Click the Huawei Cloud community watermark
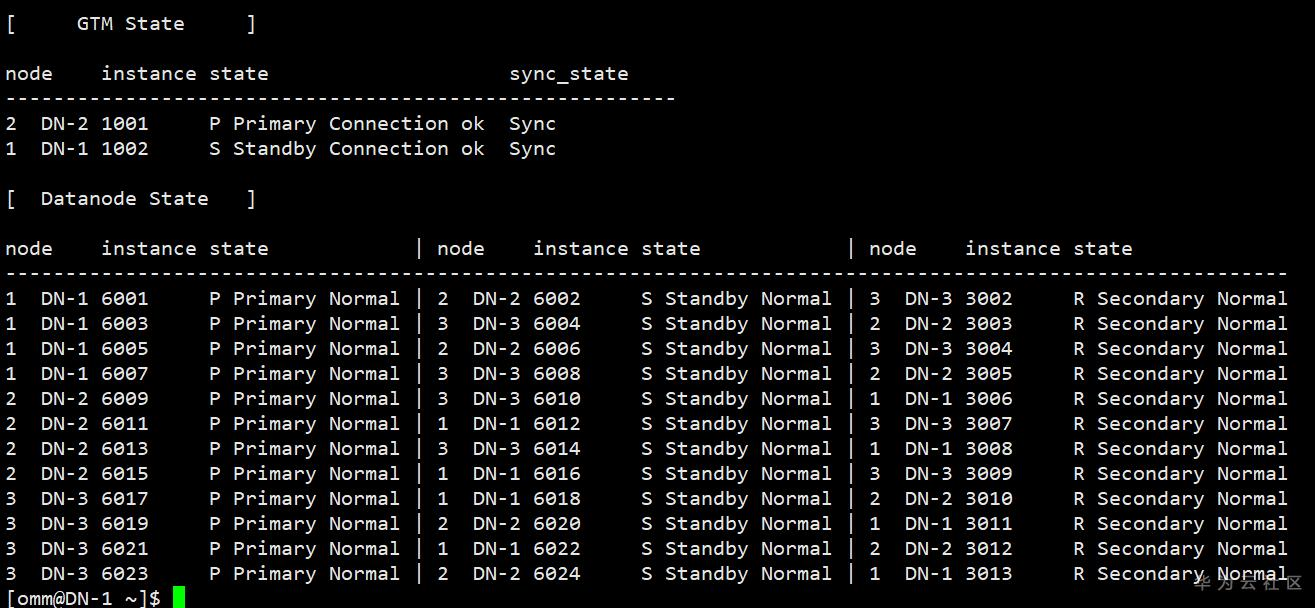 [x=1248, y=583]
